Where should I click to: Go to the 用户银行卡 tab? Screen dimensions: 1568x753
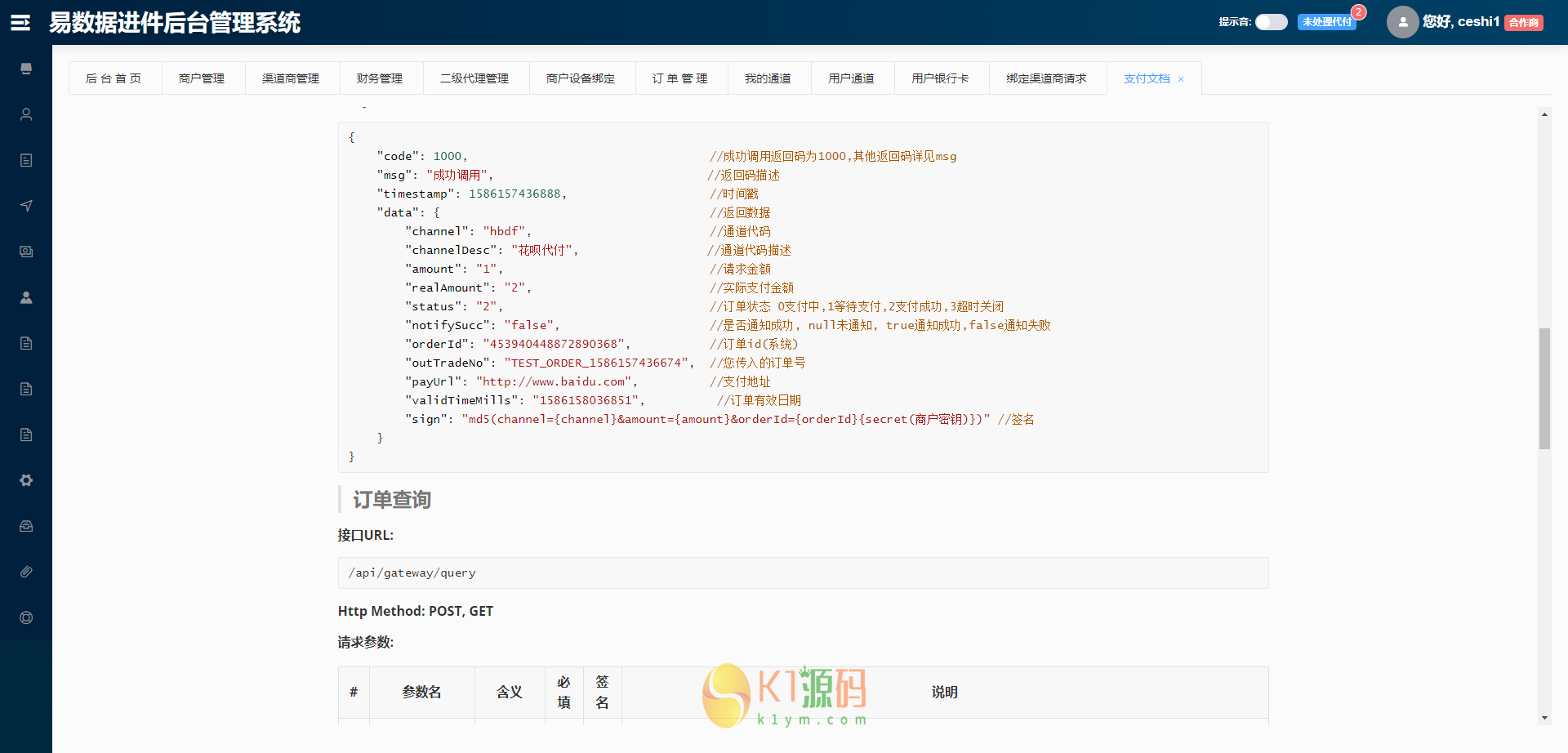pos(941,78)
